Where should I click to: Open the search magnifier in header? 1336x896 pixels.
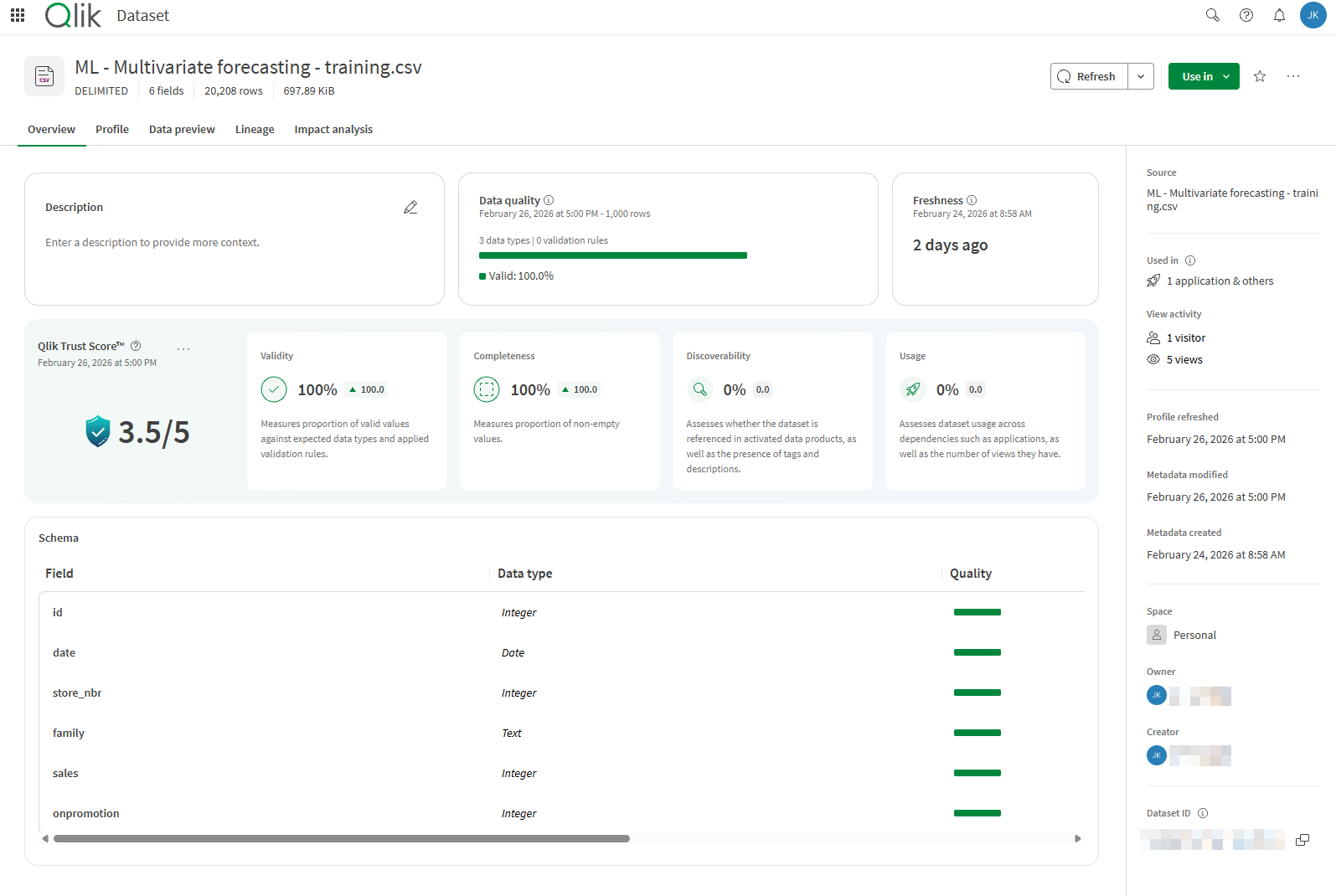[x=1212, y=15]
